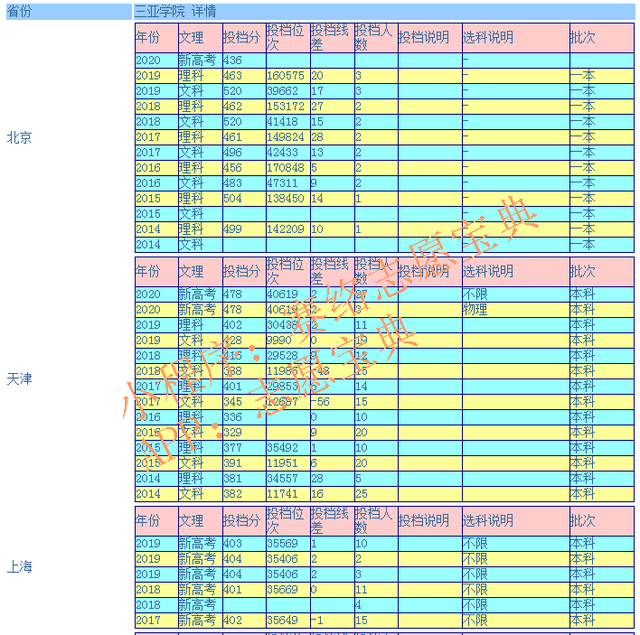Select rank cell 160575
This screenshot has height=635, width=640.
click(288, 75)
